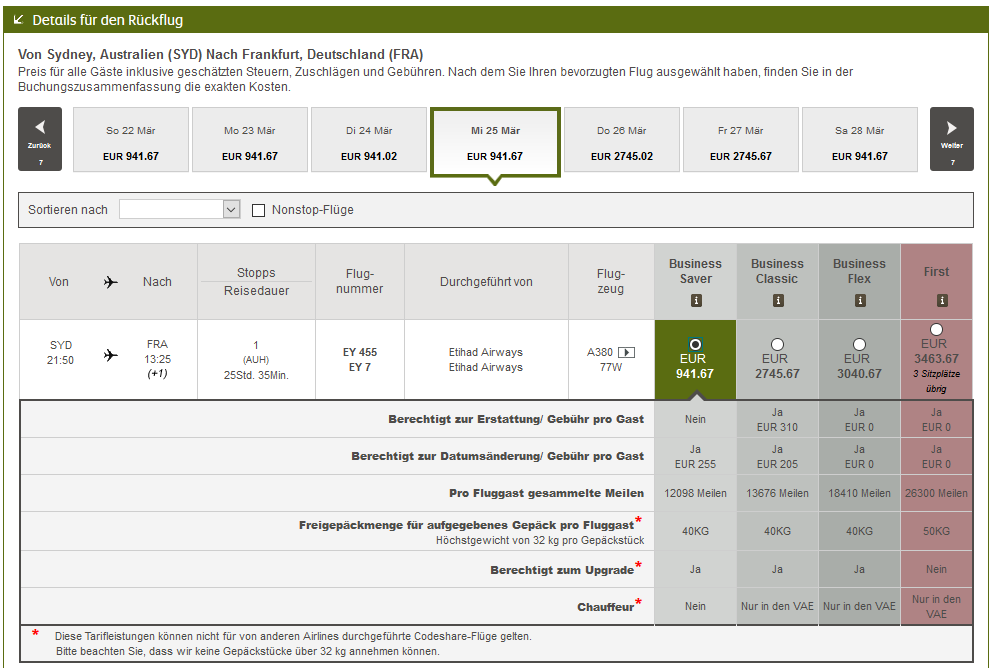Switch to So 22 Mär date tab
This screenshot has width=994, height=668.
[x=130, y=142]
